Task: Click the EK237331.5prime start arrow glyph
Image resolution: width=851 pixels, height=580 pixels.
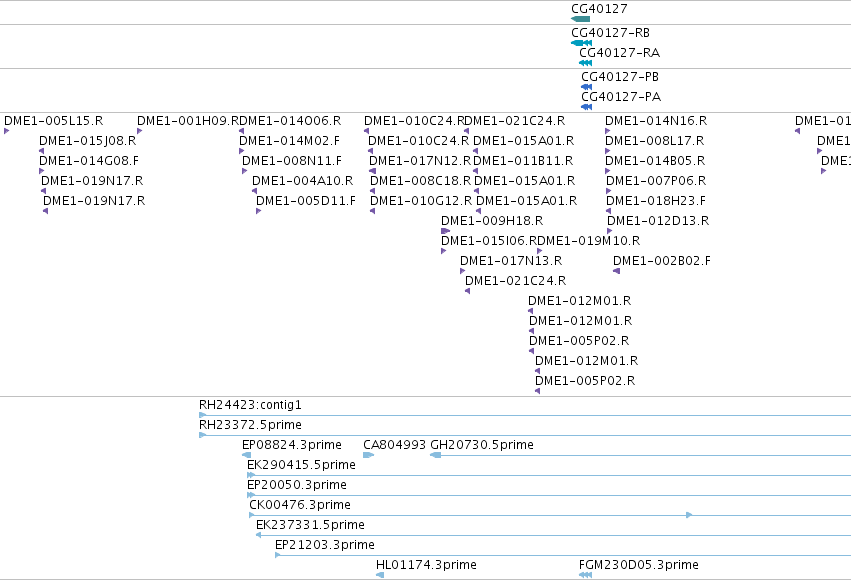Action: 259,535
